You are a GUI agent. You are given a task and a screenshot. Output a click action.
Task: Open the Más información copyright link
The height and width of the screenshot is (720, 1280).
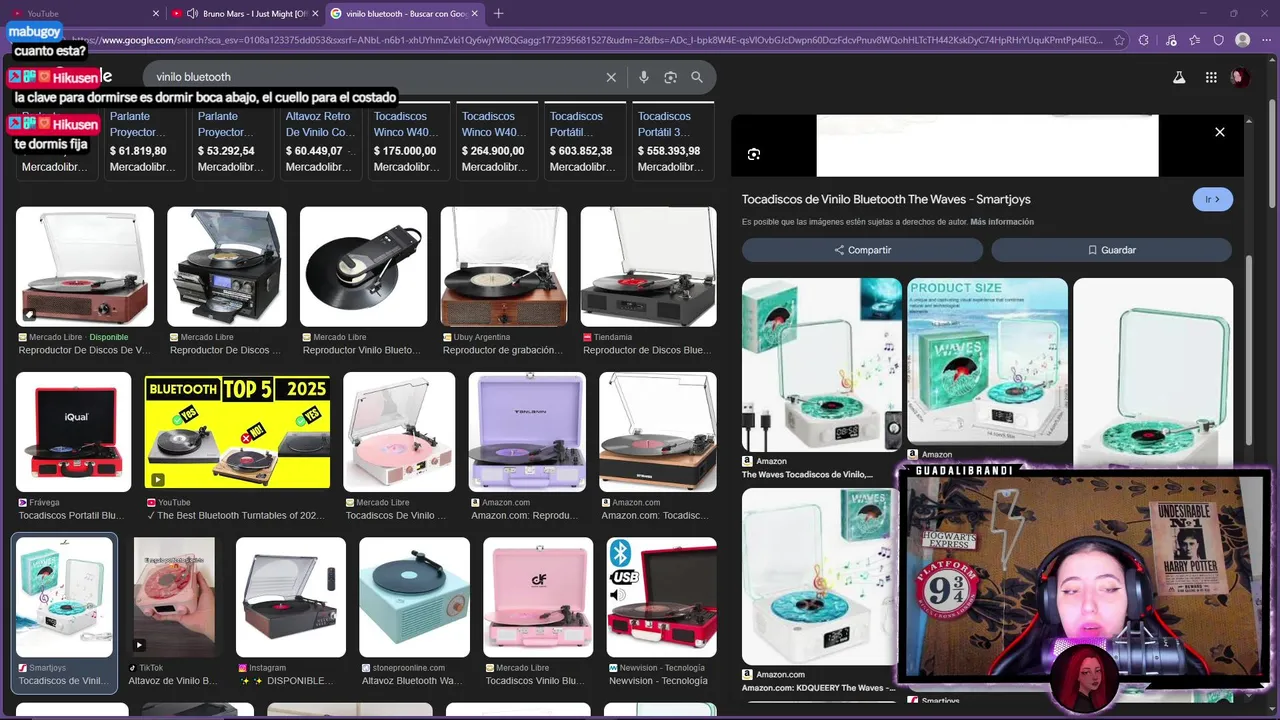(1002, 222)
